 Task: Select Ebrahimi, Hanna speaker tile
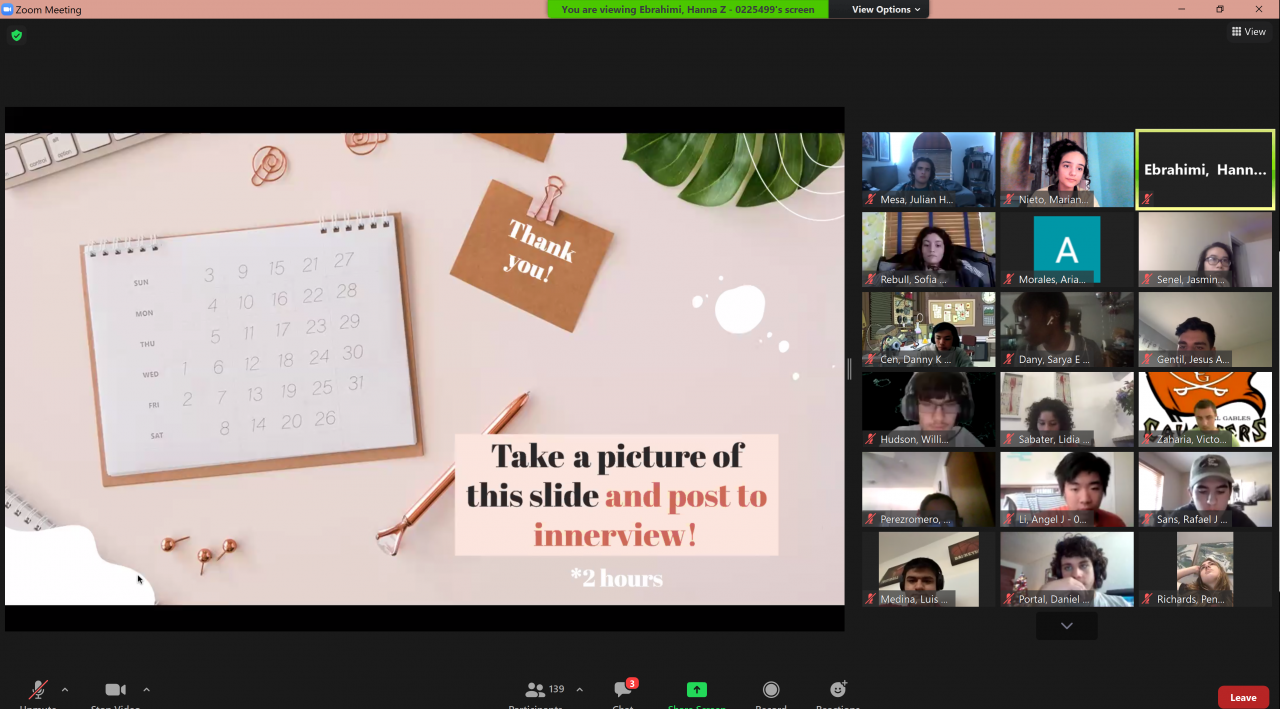click(1205, 170)
